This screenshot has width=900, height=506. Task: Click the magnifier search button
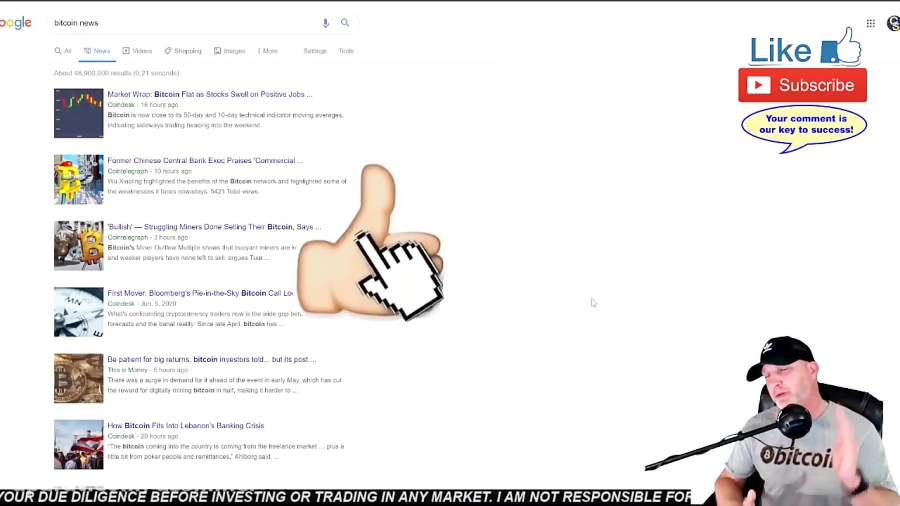tap(345, 23)
